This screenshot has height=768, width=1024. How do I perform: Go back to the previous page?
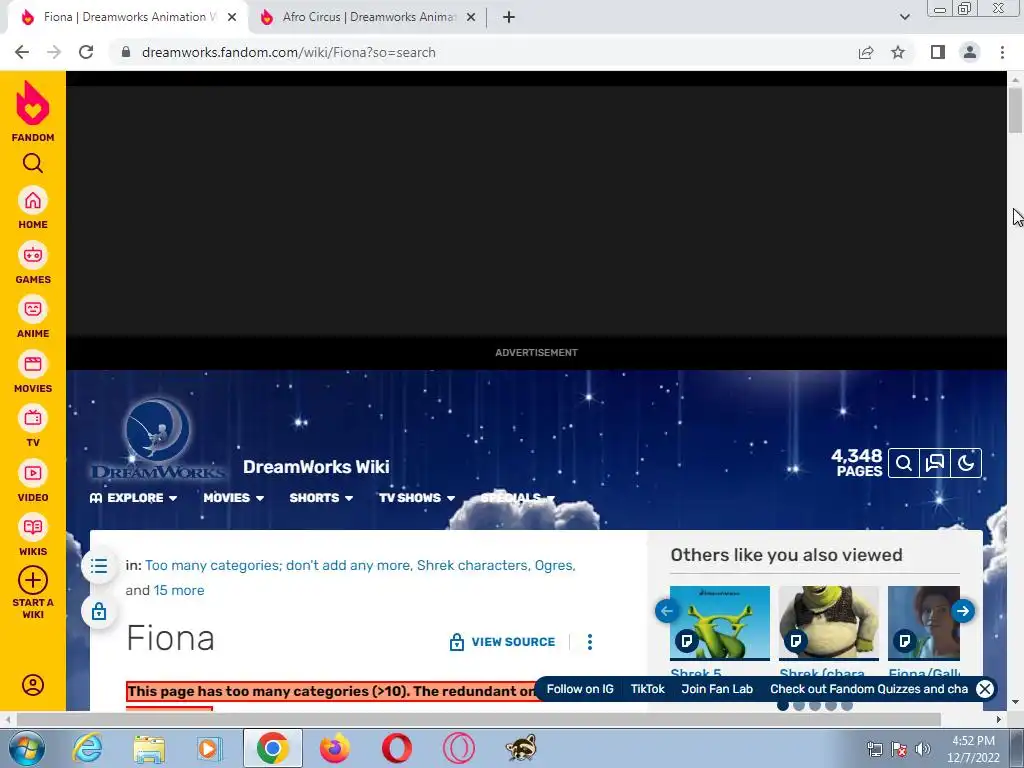(x=22, y=52)
